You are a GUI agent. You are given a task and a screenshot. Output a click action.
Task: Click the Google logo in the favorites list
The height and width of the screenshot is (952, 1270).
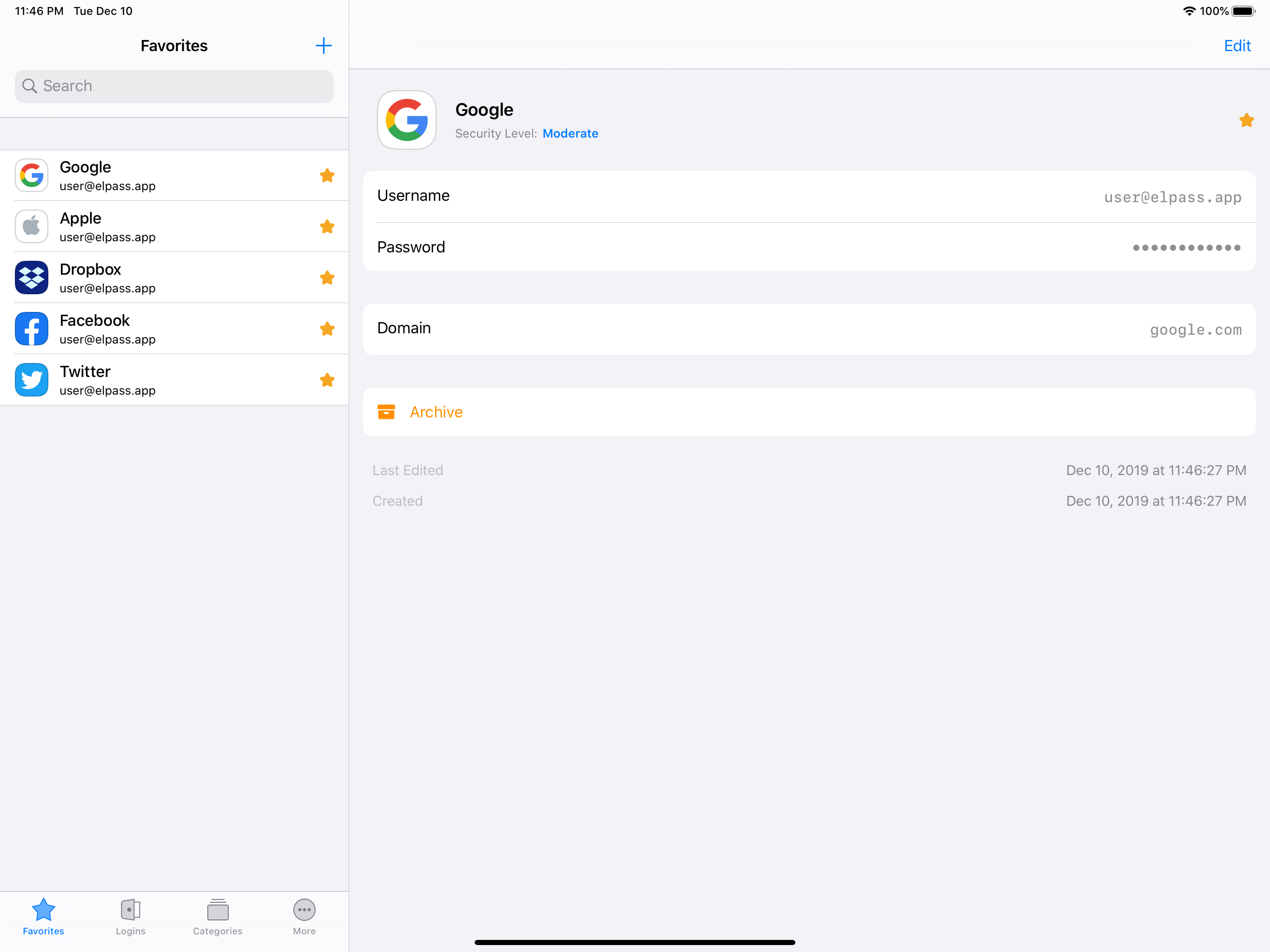pyautogui.click(x=32, y=175)
